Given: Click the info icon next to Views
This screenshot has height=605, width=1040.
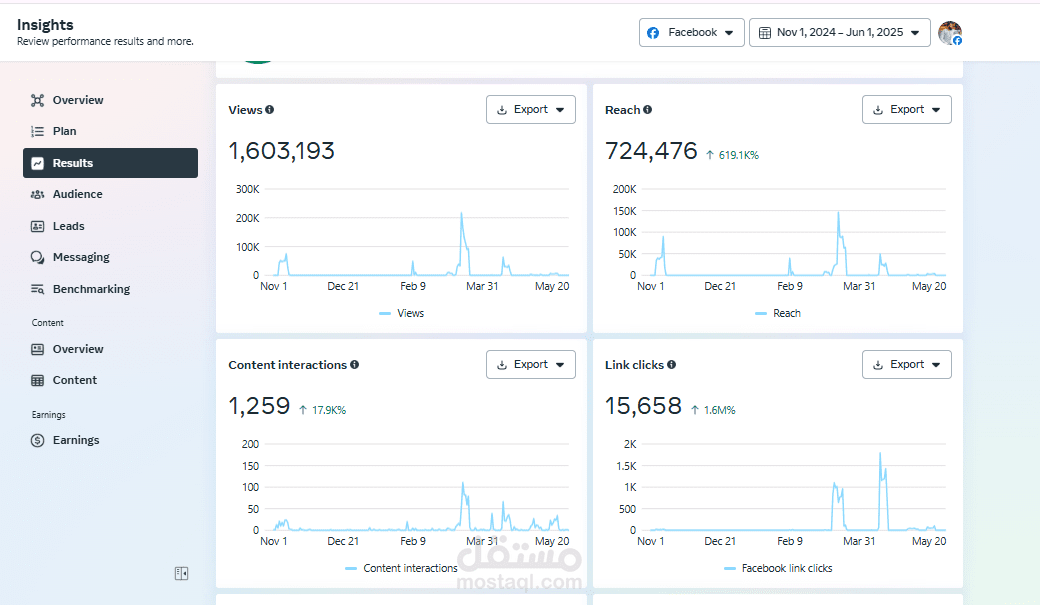Looking at the screenshot, I should [x=269, y=109].
